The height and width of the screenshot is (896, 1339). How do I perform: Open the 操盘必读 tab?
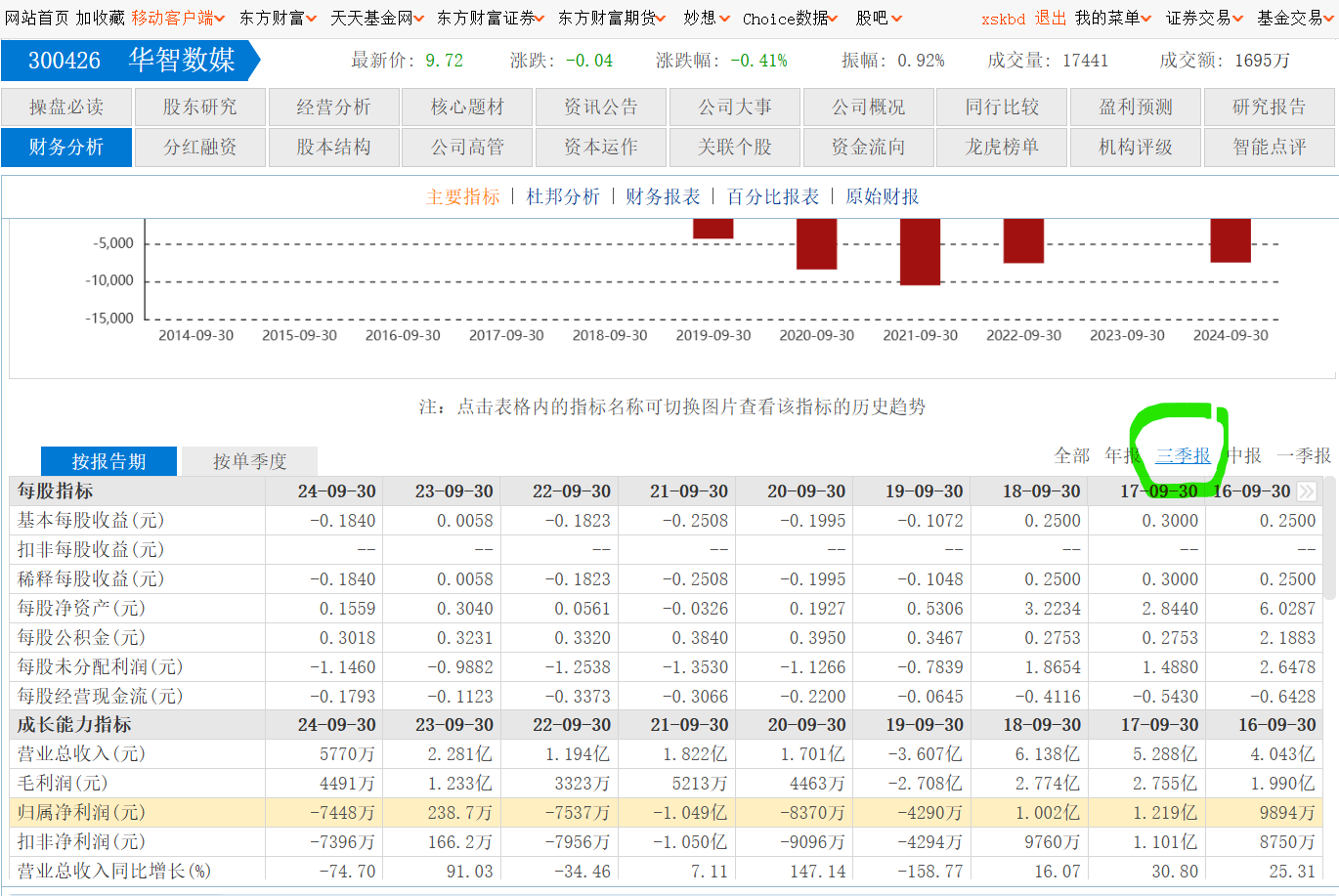point(66,107)
